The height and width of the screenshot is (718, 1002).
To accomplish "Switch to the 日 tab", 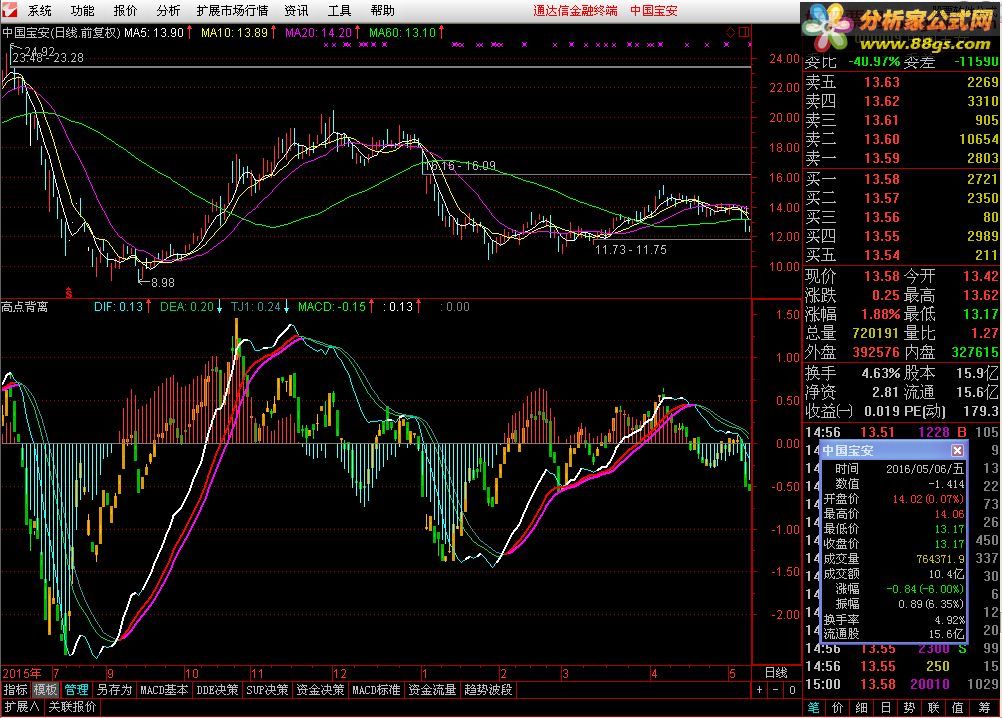I will click(886, 708).
